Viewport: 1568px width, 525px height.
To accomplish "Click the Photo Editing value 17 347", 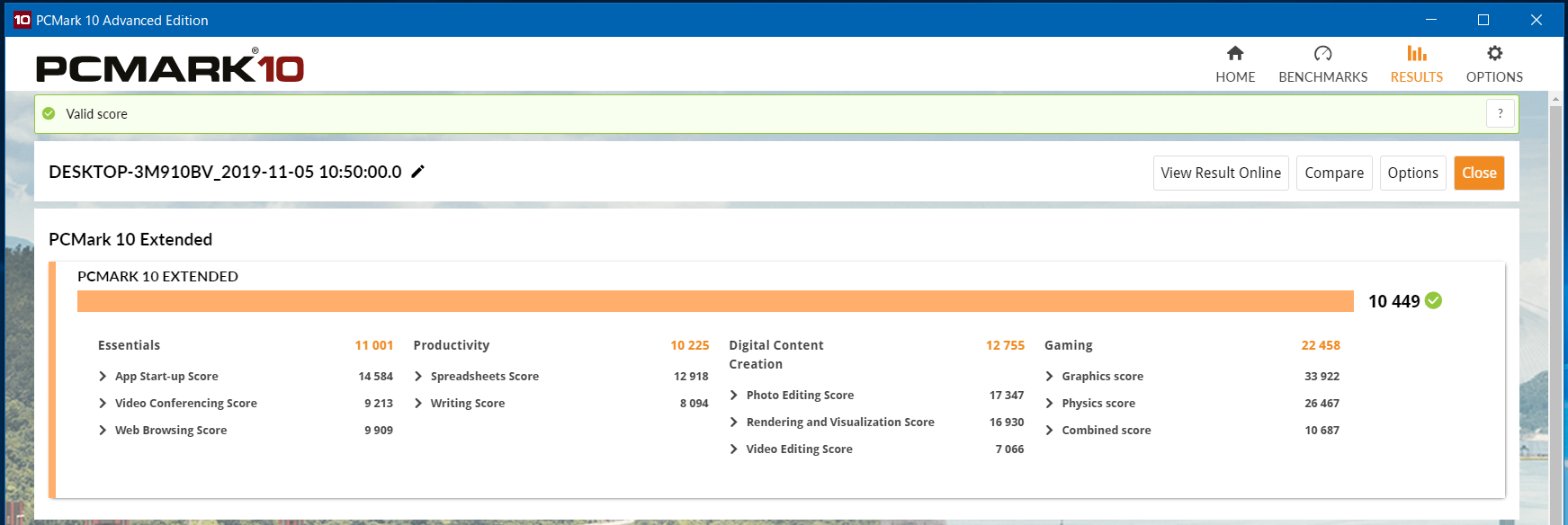I will (1007, 396).
